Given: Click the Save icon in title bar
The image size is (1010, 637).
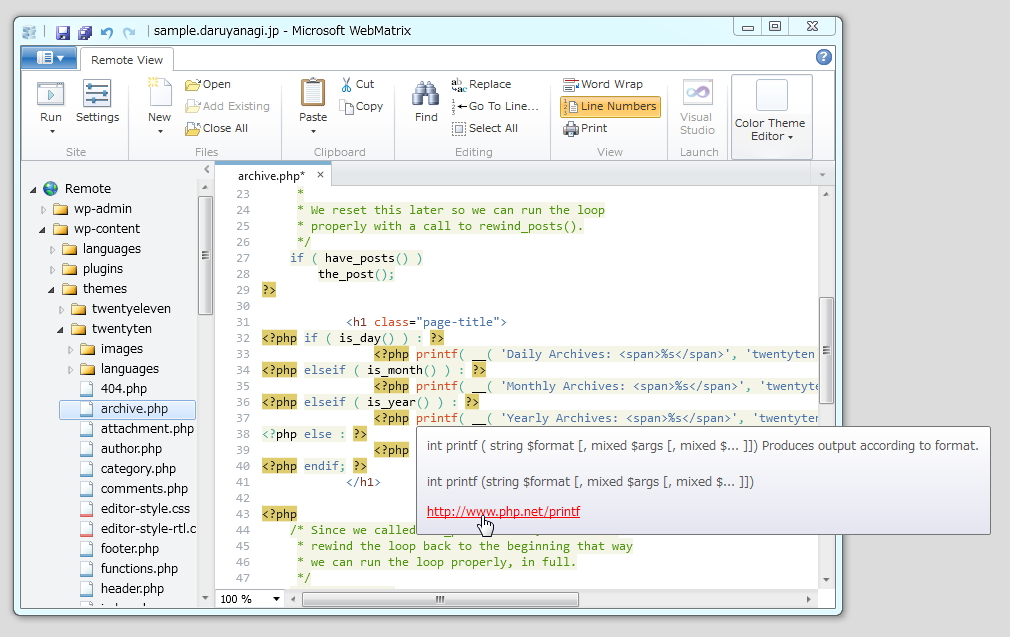Looking at the screenshot, I should click(63, 33).
